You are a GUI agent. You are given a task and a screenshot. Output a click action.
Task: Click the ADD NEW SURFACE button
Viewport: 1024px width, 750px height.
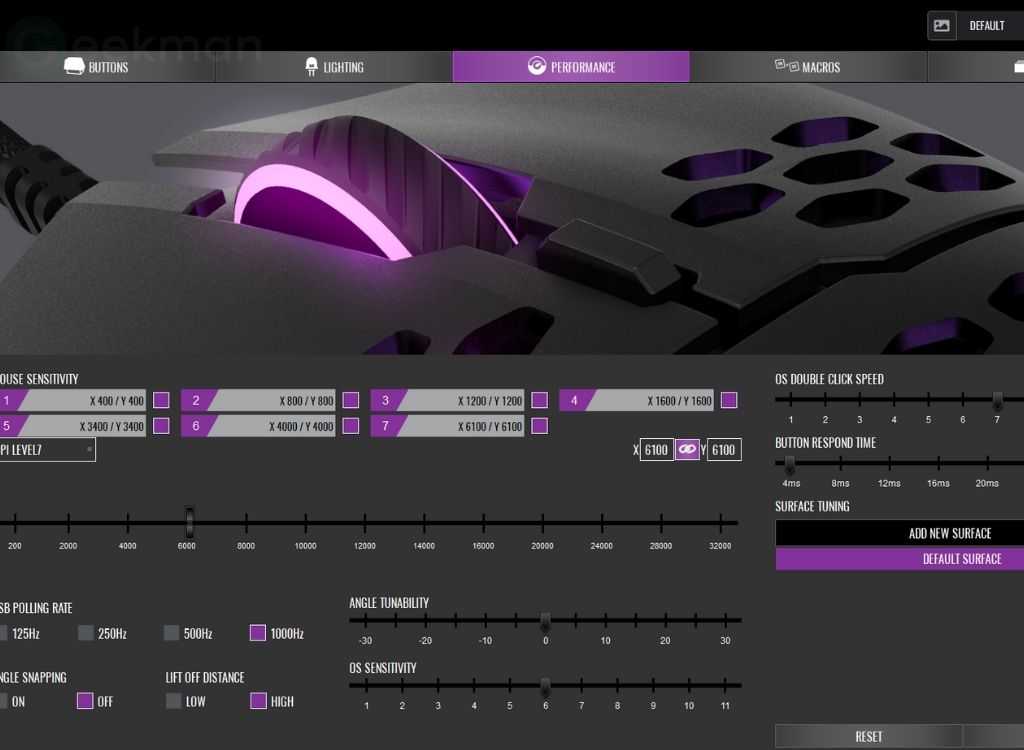[900, 533]
